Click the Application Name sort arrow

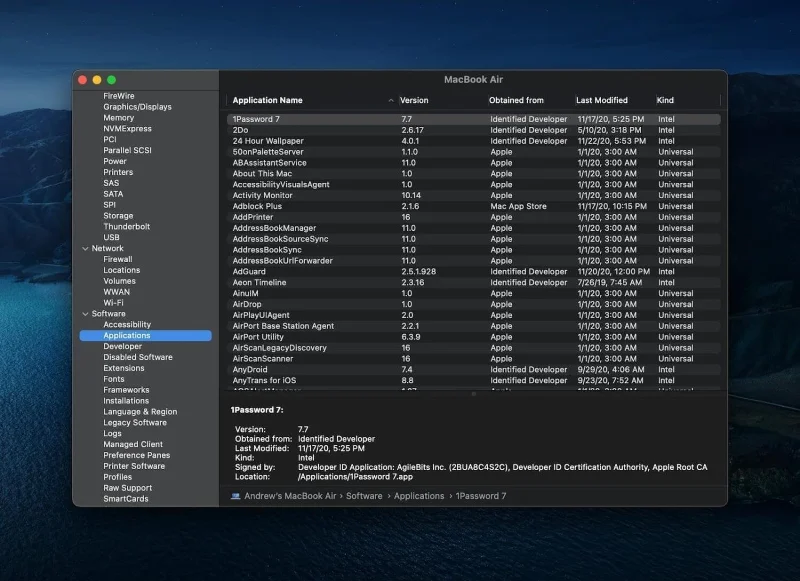(x=391, y=100)
